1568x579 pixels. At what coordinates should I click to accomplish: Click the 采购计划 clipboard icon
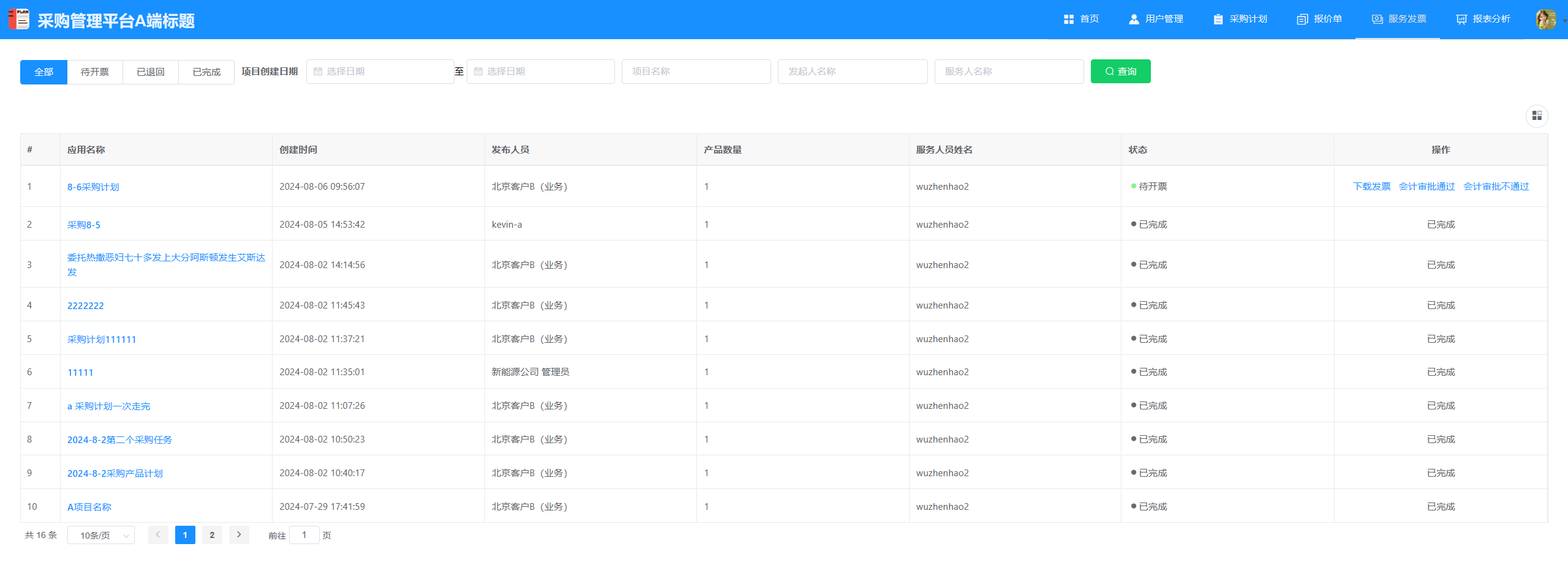pos(1218,20)
